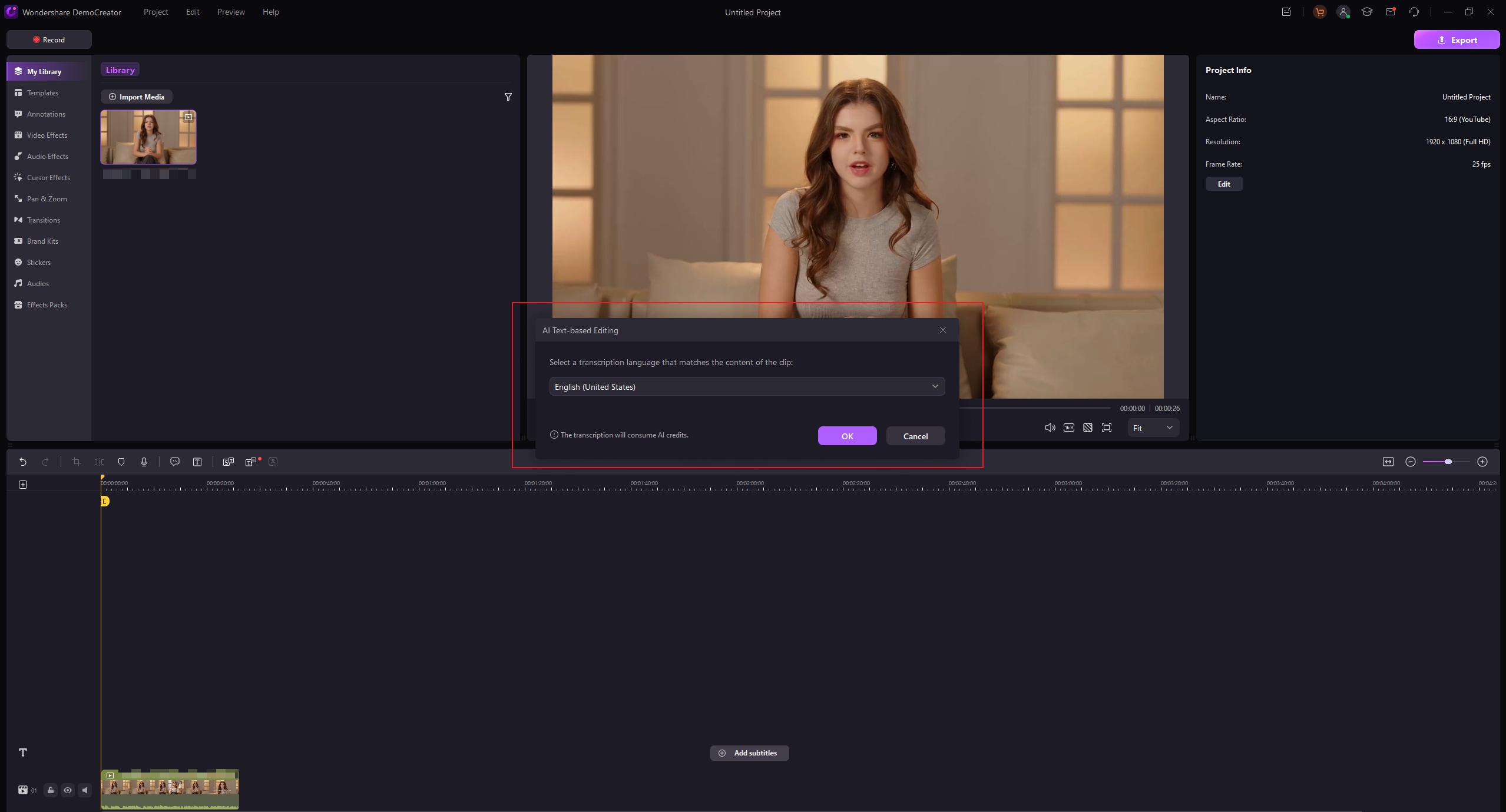
Task: Open the Edit menu in menu bar
Action: tap(193, 12)
